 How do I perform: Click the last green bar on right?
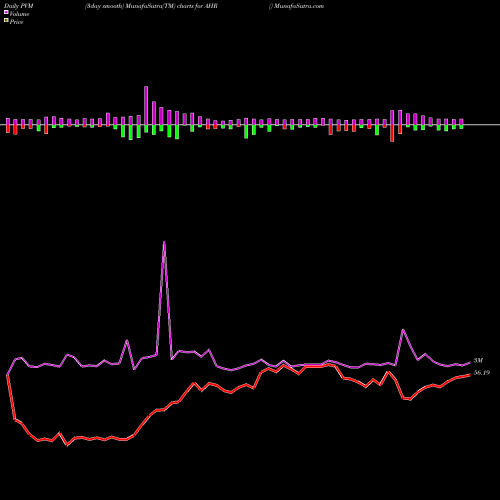[461, 127]
